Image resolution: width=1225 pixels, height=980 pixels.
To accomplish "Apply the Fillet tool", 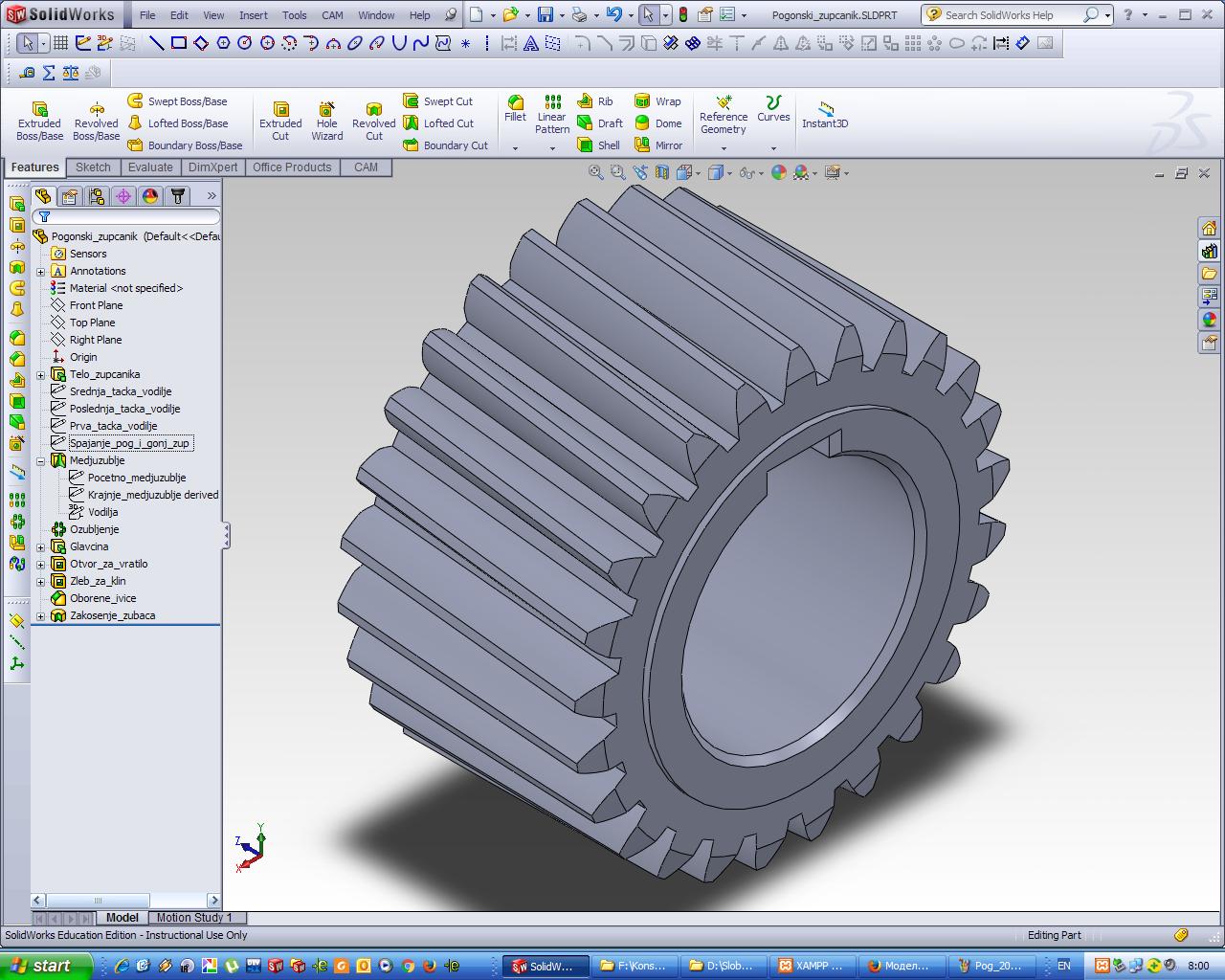I will 515,109.
